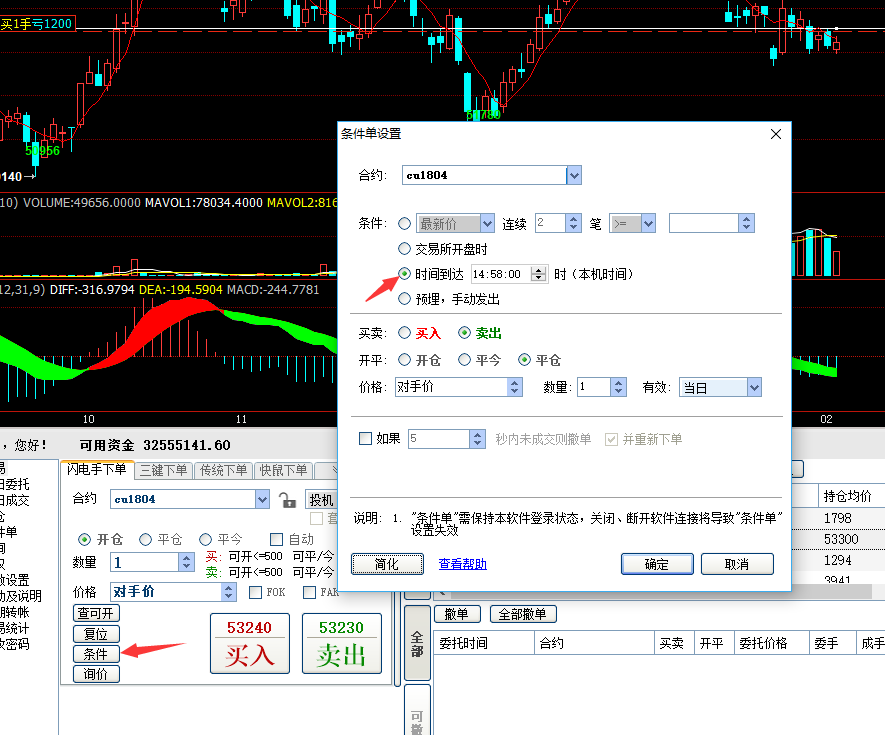This screenshot has width=885, height=735.
Task: Switch to the 闪电手下单 tab
Action: pos(97,469)
